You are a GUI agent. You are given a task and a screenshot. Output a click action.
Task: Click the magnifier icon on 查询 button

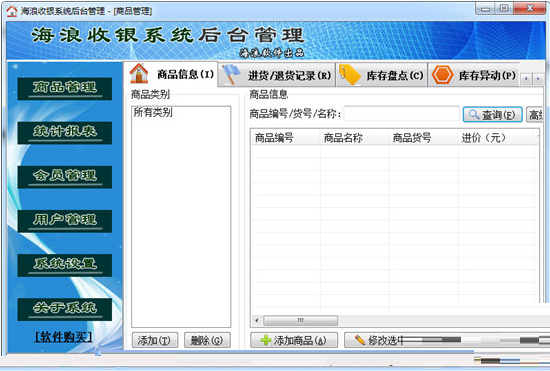(x=474, y=114)
